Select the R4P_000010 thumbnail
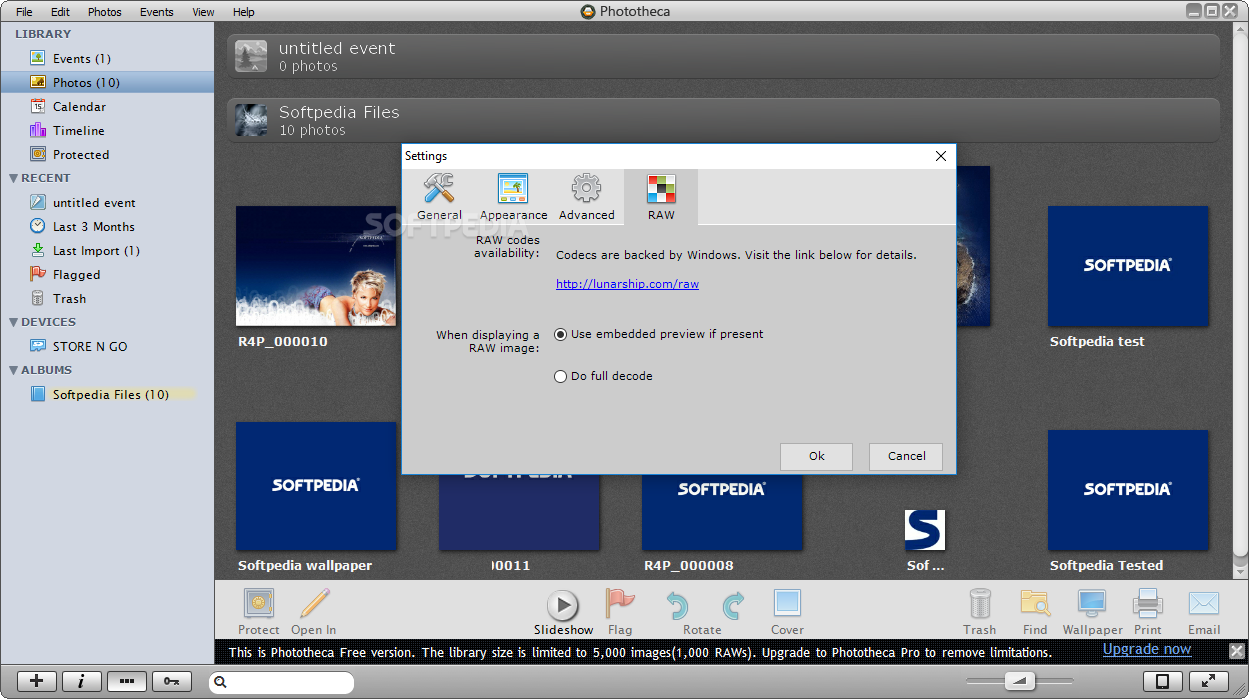Viewport: 1249px width, 699px height. pos(316,266)
